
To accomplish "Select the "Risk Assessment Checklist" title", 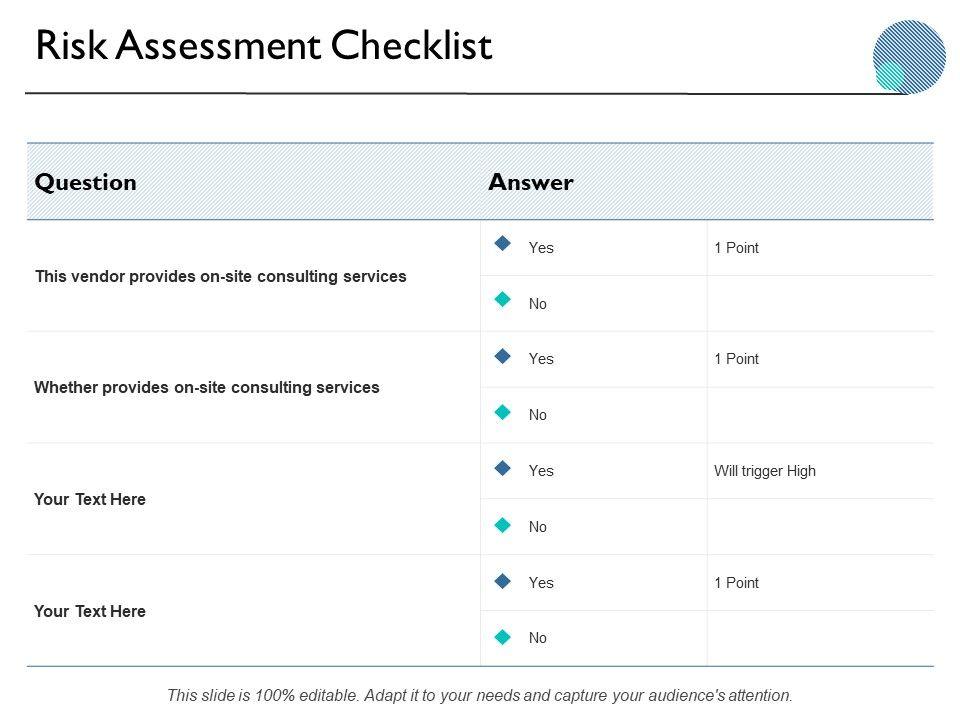I will [x=264, y=46].
